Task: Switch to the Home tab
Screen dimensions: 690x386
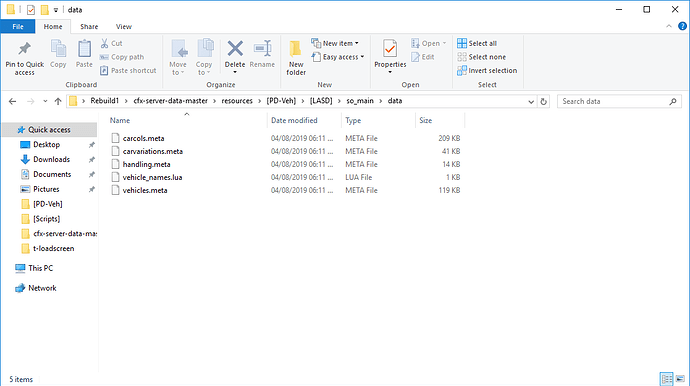Action: (x=53, y=26)
